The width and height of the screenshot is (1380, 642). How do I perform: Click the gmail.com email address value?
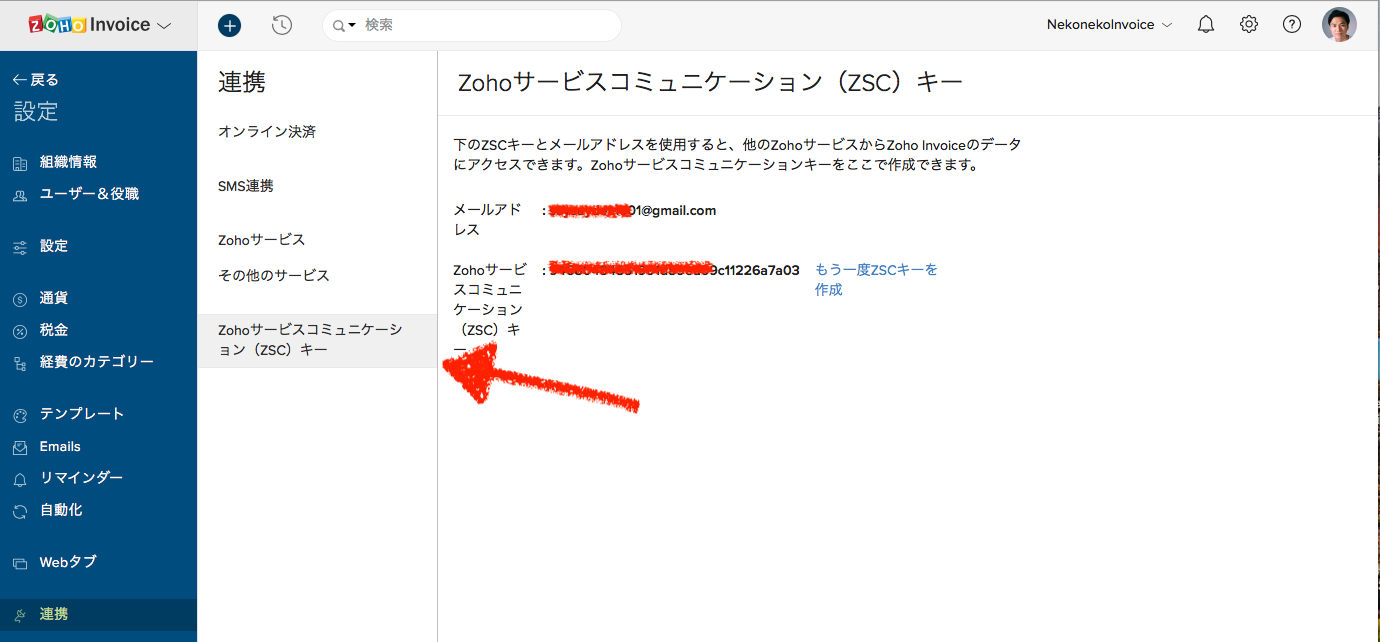(633, 210)
